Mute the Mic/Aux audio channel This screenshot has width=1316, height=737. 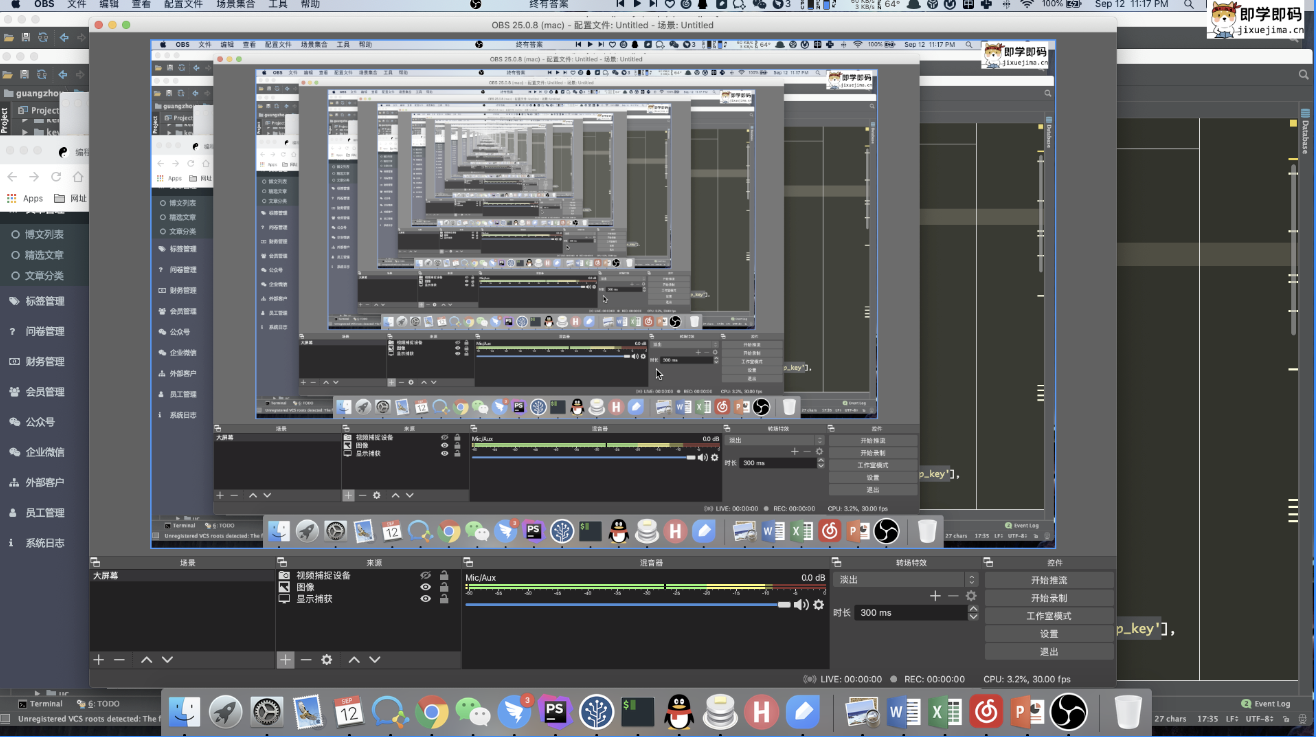click(x=801, y=605)
